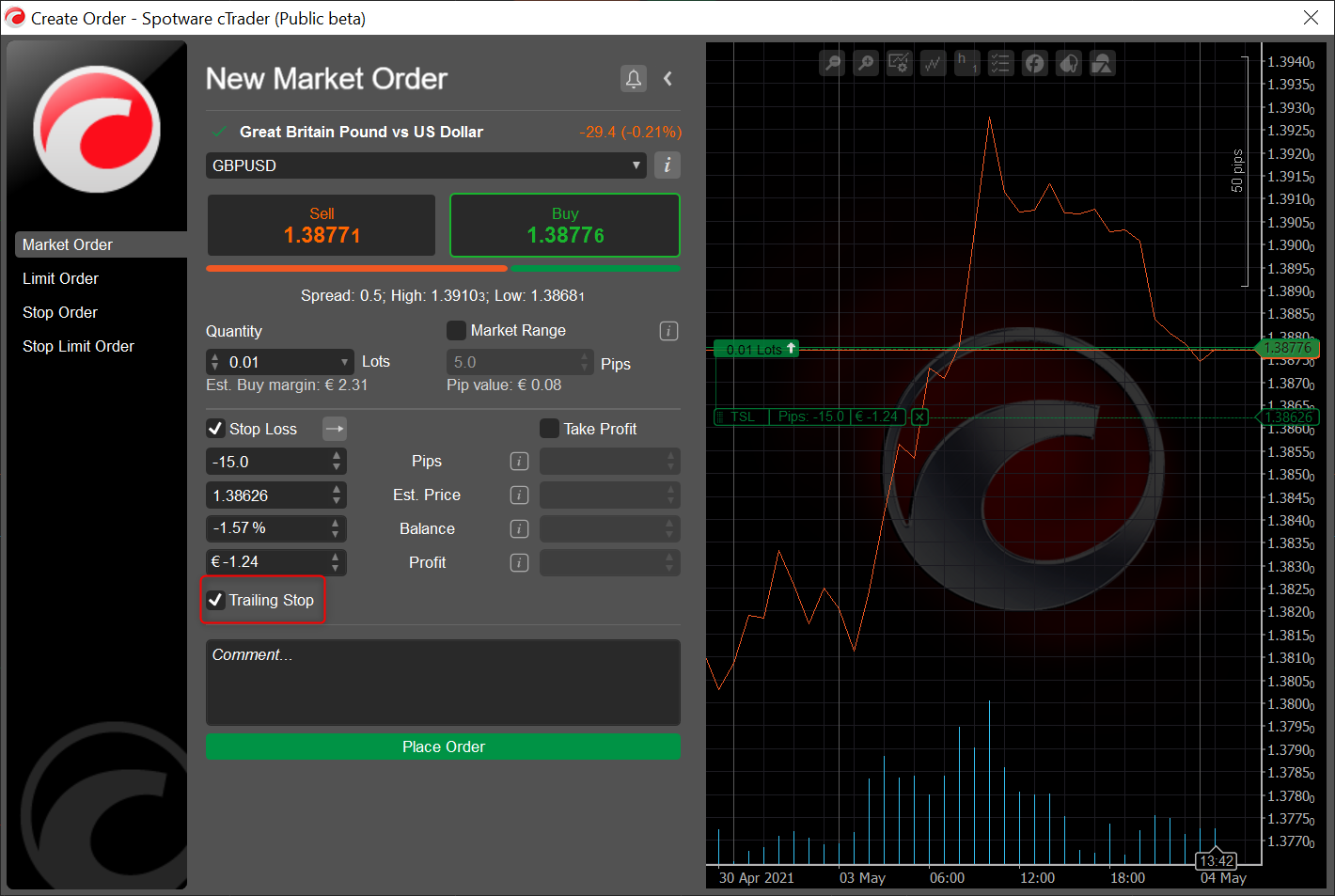Screen dimensions: 1335x896
Task: Open the GBPUSD symbol dropdown
Action: pyautogui.click(x=426, y=165)
